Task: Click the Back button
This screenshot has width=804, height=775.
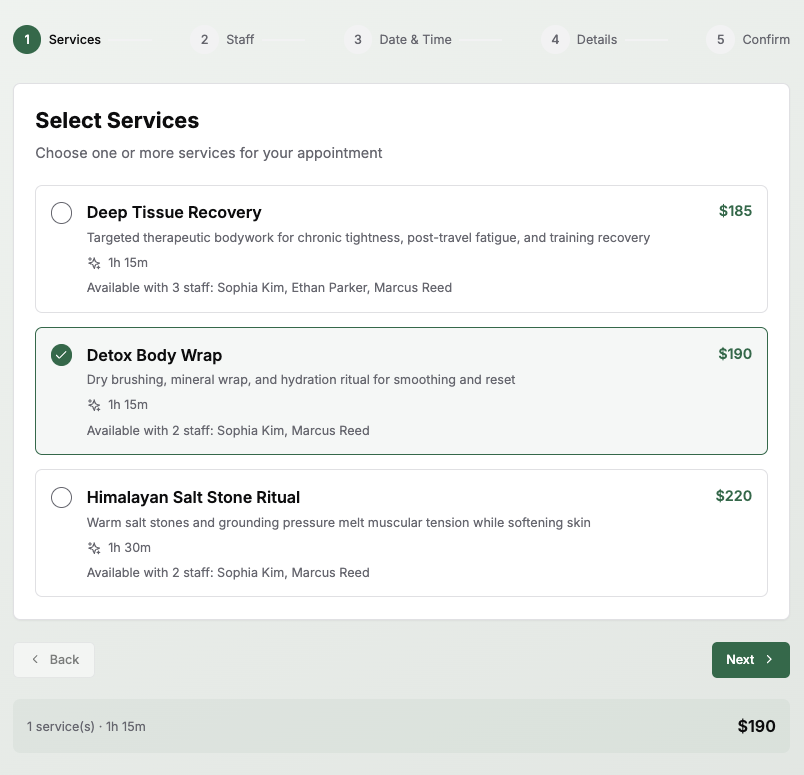Action: pos(53,659)
